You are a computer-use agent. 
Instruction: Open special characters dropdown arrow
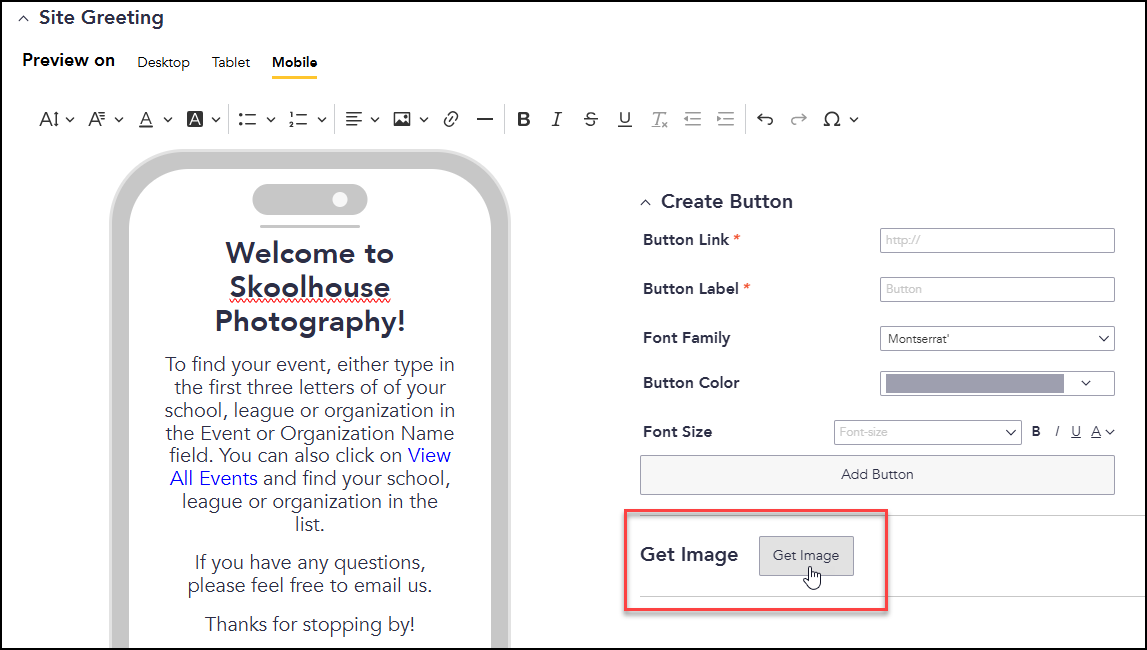(x=854, y=120)
